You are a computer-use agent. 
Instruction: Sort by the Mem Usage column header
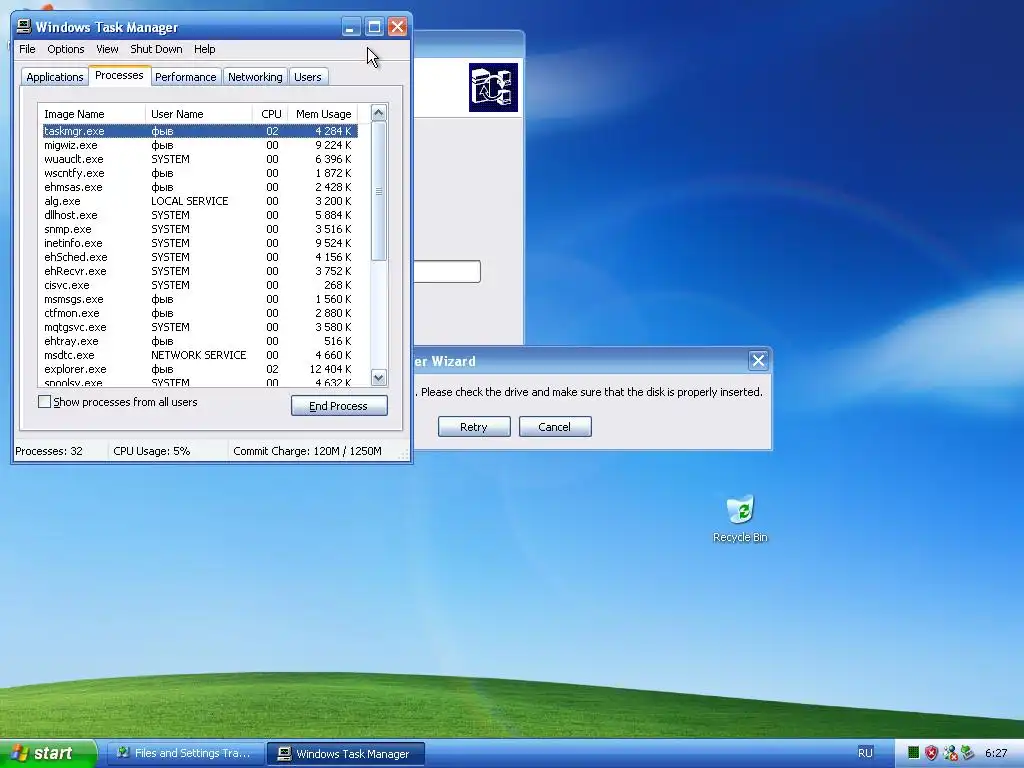pyautogui.click(x=323, y=114)
